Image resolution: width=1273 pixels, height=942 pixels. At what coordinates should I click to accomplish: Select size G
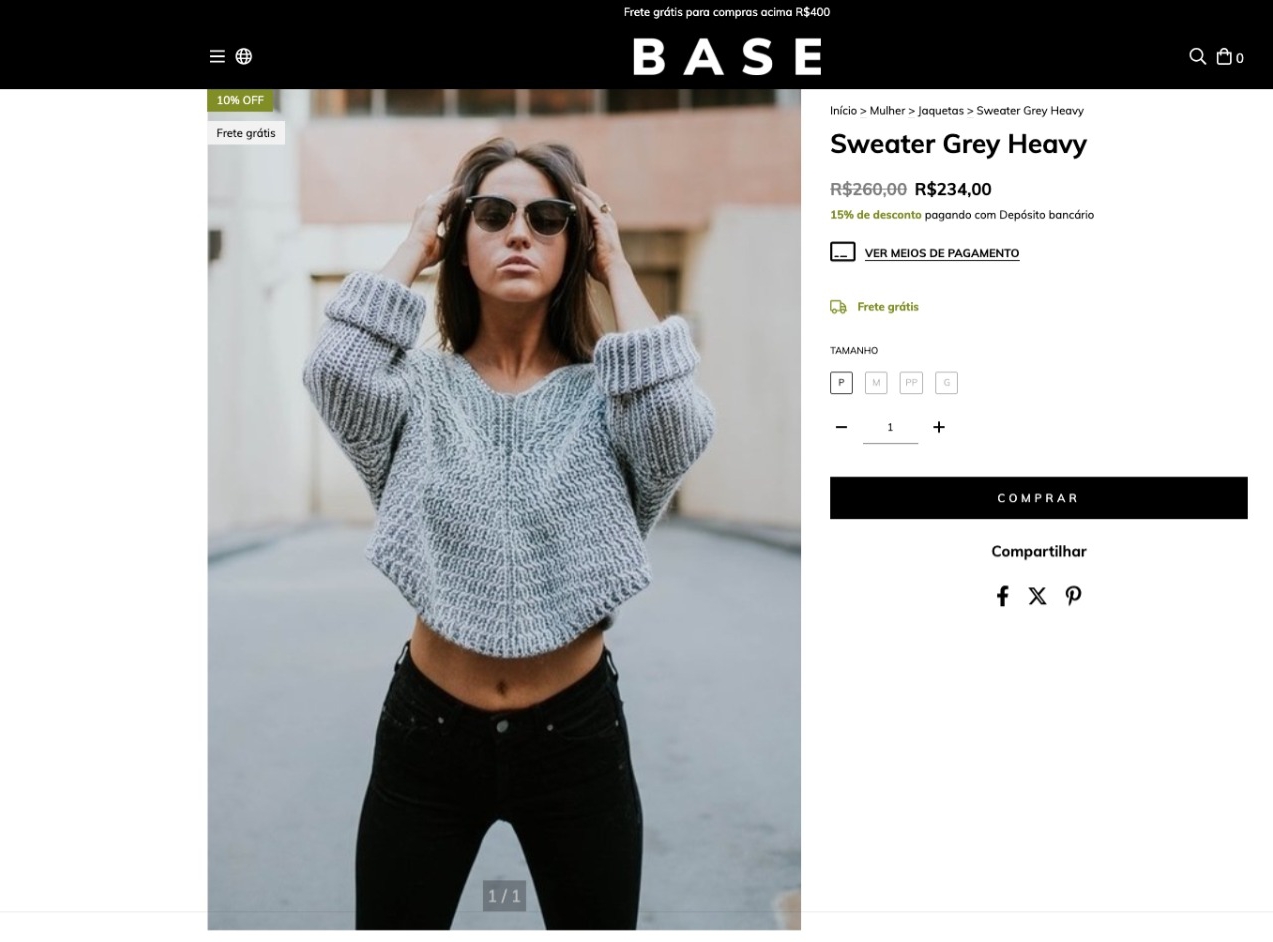947,383
